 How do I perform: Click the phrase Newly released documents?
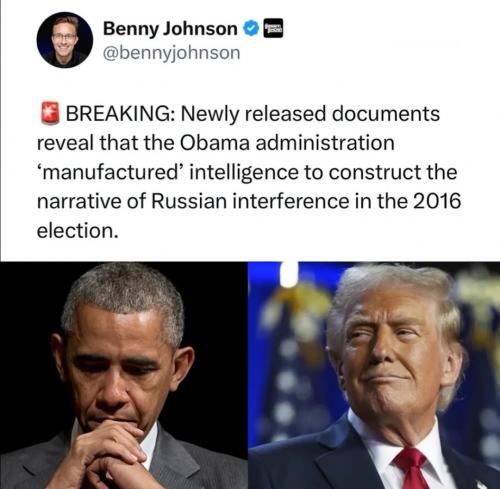pyautogui.click(x=310, y=114)
